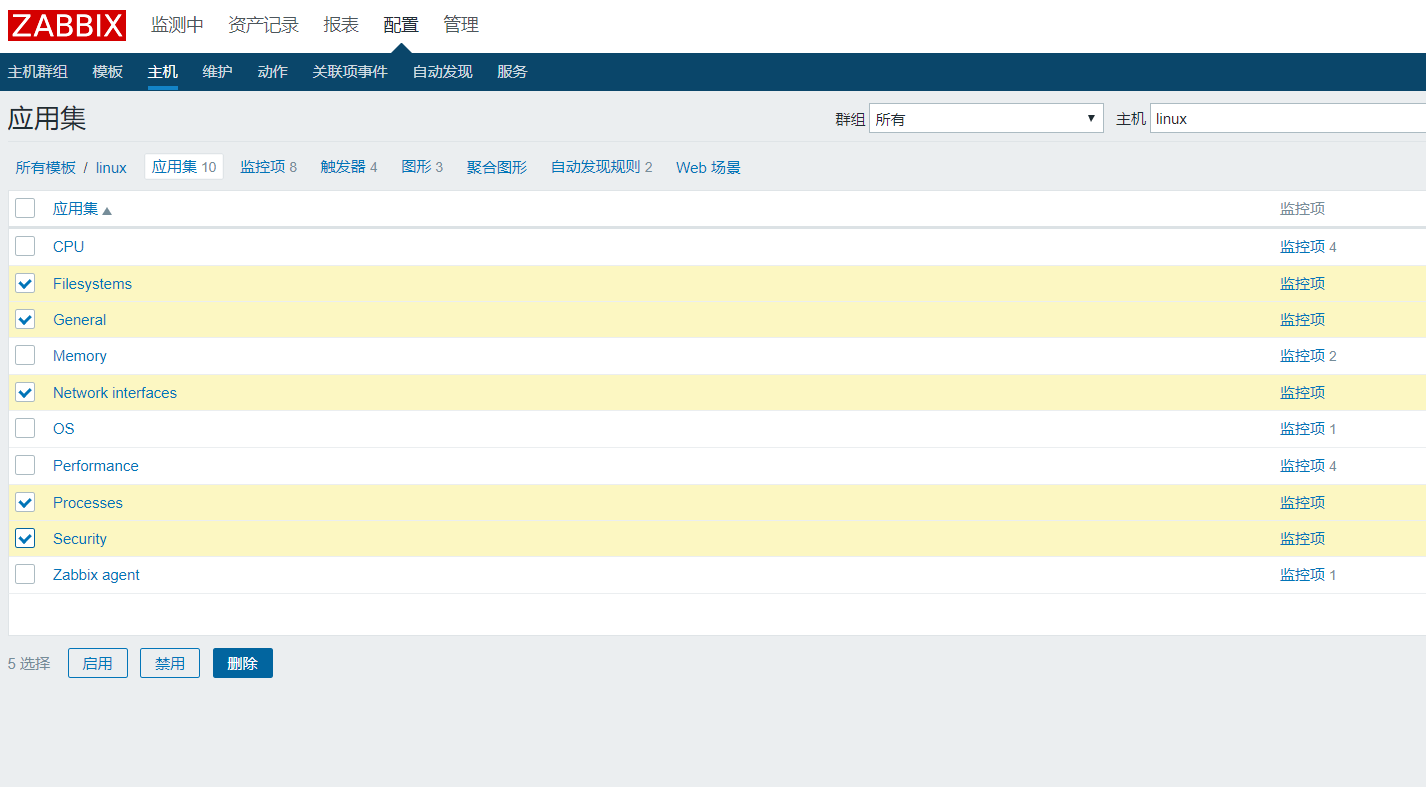Image resolution: width=1426 pixels, height=787 pixels.
Task: Uncheck the Processes checkbox
Action: coord(25,502)
